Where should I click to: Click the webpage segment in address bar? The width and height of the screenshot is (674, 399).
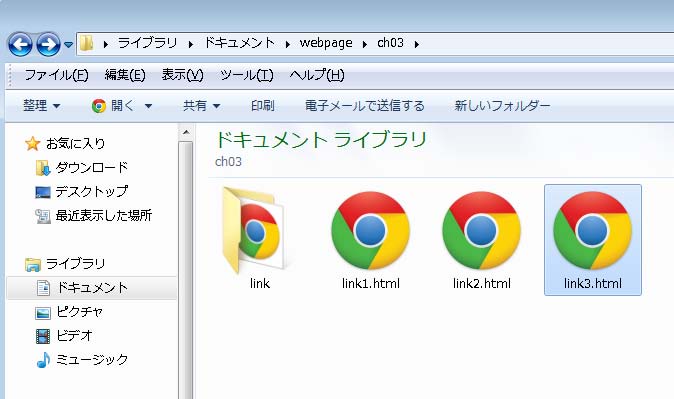(x=326, y=43)
